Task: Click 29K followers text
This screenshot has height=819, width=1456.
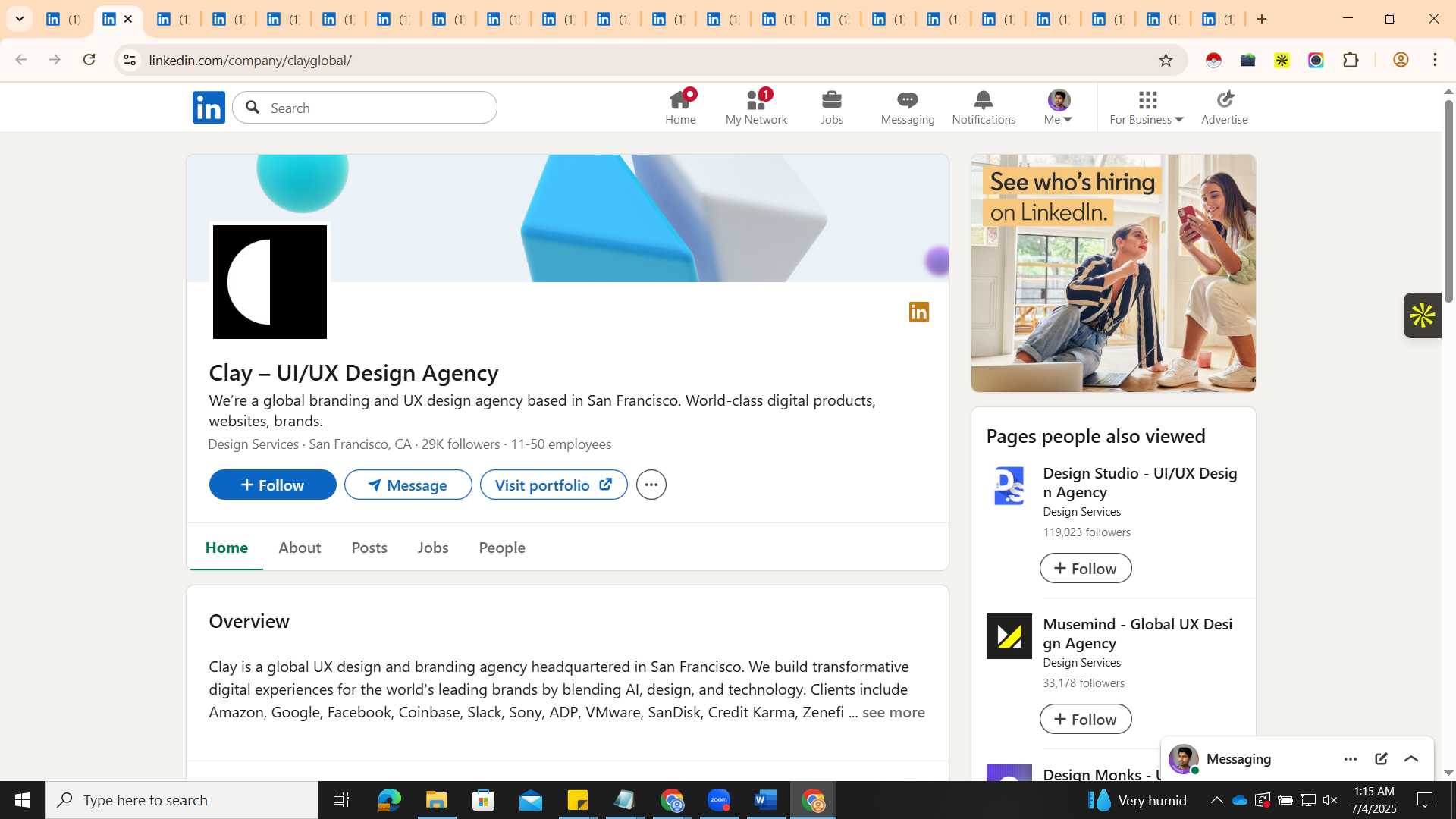Action: point(460,444)
